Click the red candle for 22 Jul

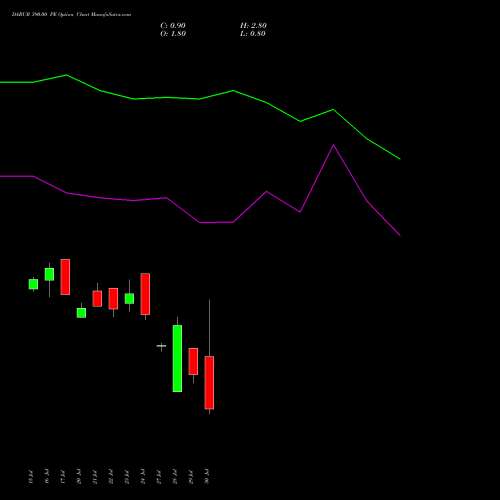click(x=113, y=299)
